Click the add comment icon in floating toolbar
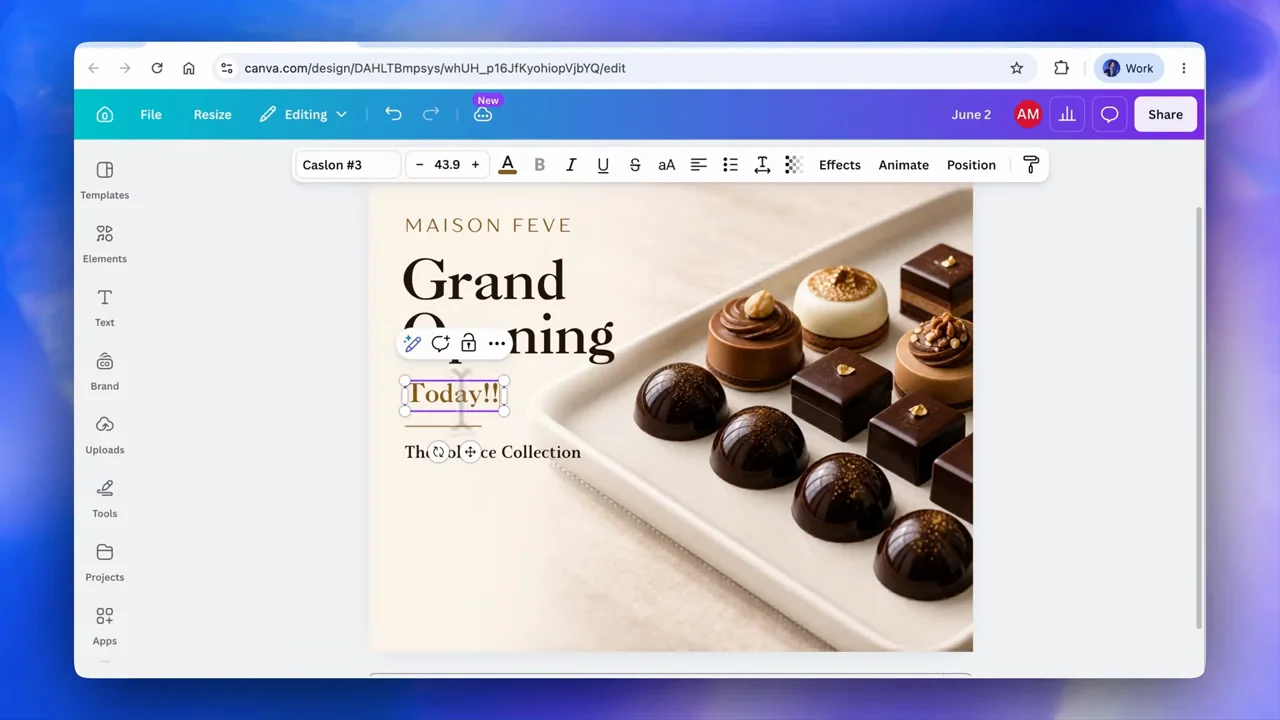Viewport: 1280px width, 720px height. coord(440,343)
